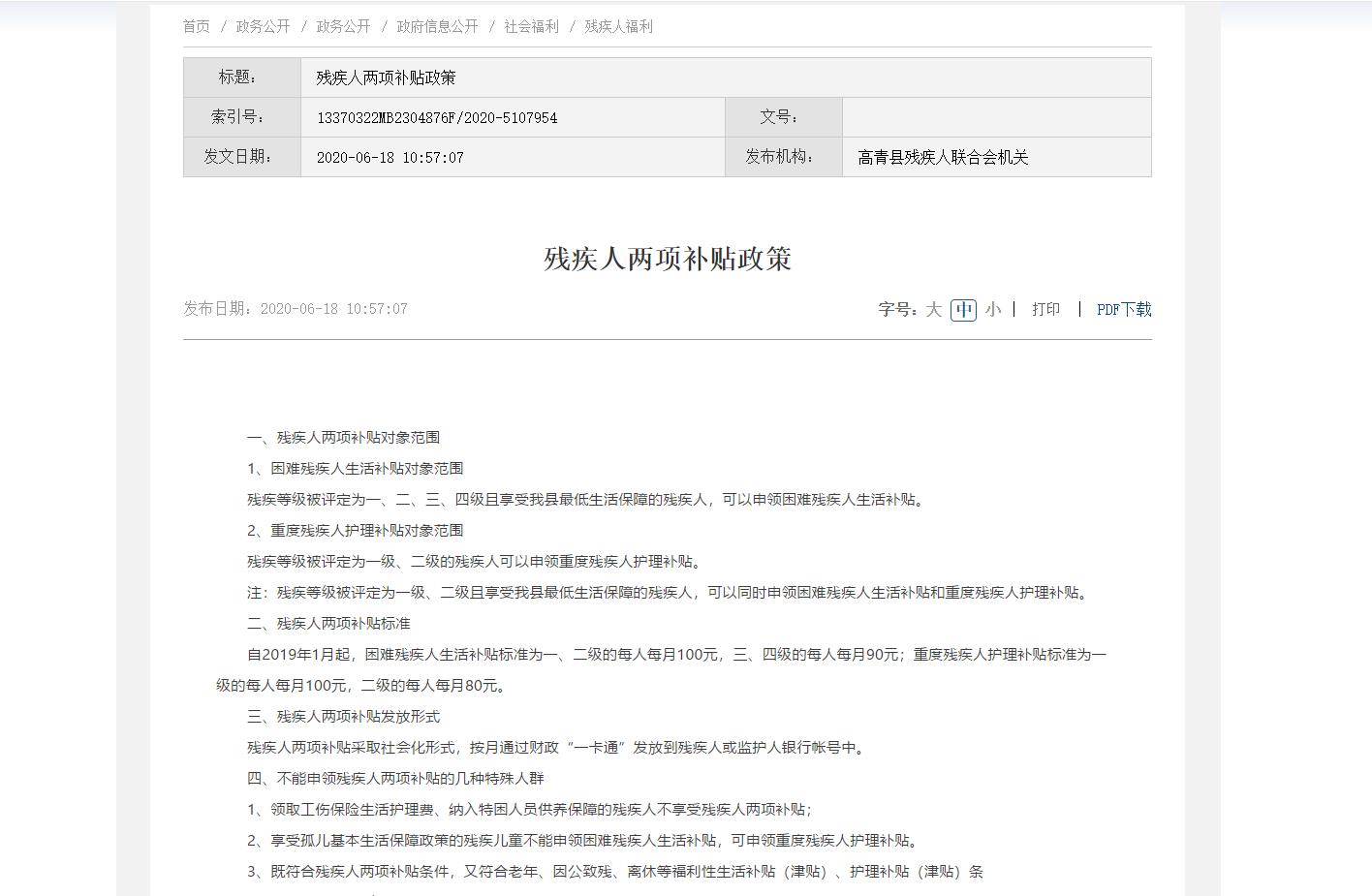This screenshot has width=1372, height=896.
Task: Open the 社会福利 breadcrumb link
Action: [x=531, y=26]
